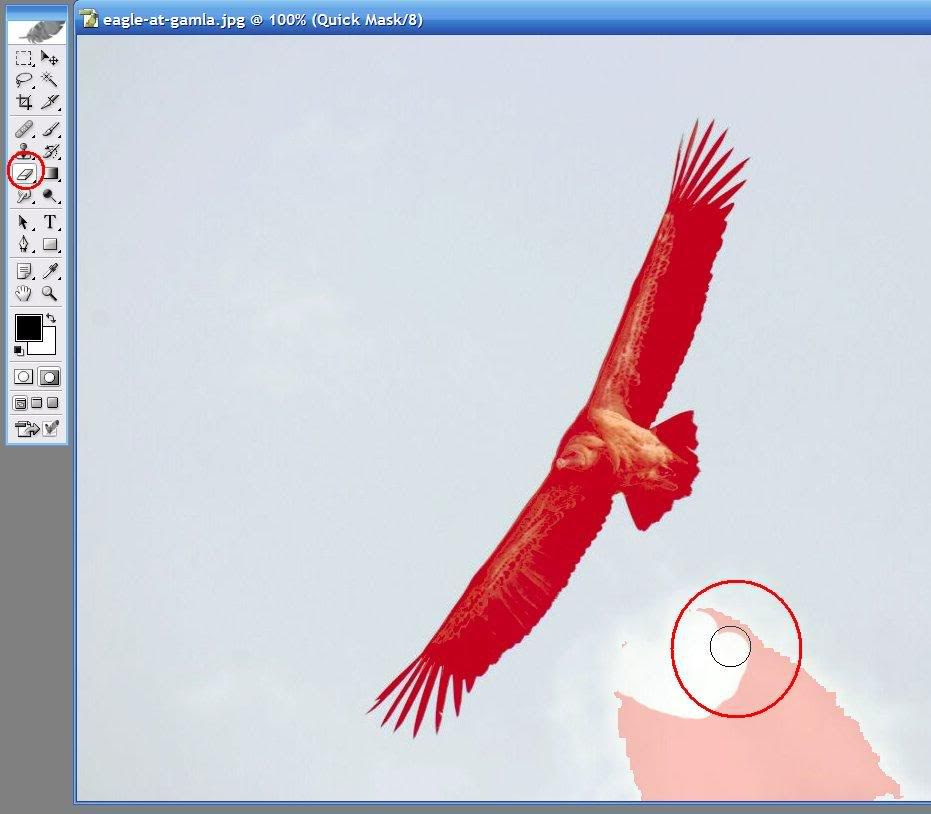This screenshot has height=814, width=931.
Task: Select the Hand tool
Action: pyautogui.click(x=24, y=293)
